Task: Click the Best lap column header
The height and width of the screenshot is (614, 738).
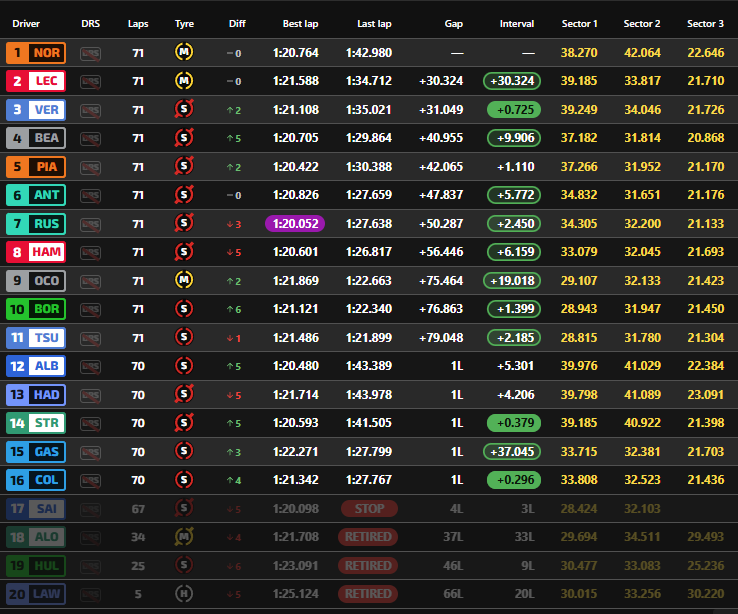Action: point(300,23)
